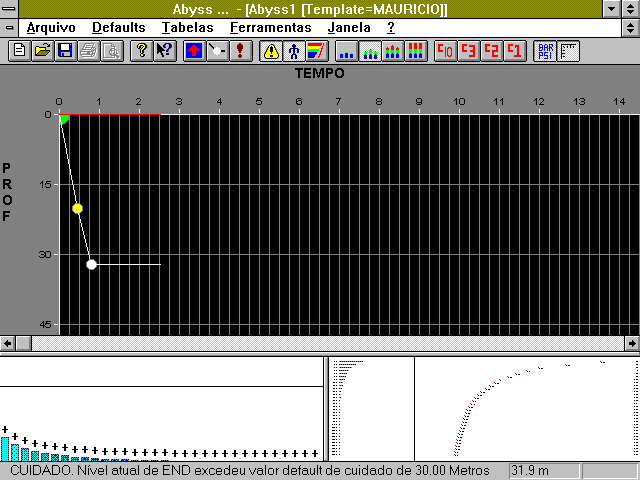Click the blue-green bars chart icon

click(370, 51)
